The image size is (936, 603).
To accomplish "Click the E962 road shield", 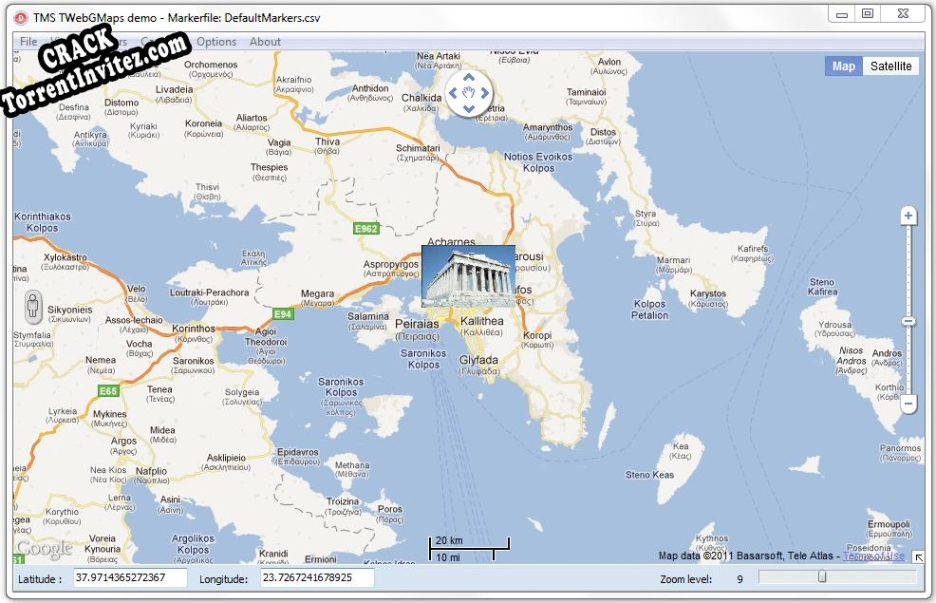I will coord(366,229).
